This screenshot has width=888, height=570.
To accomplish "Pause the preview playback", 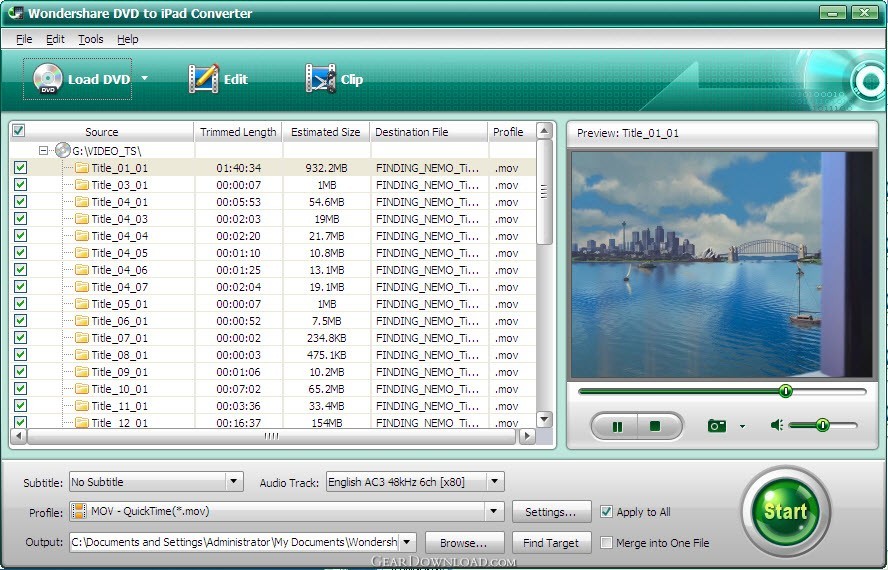I will (x=617, y=426).
